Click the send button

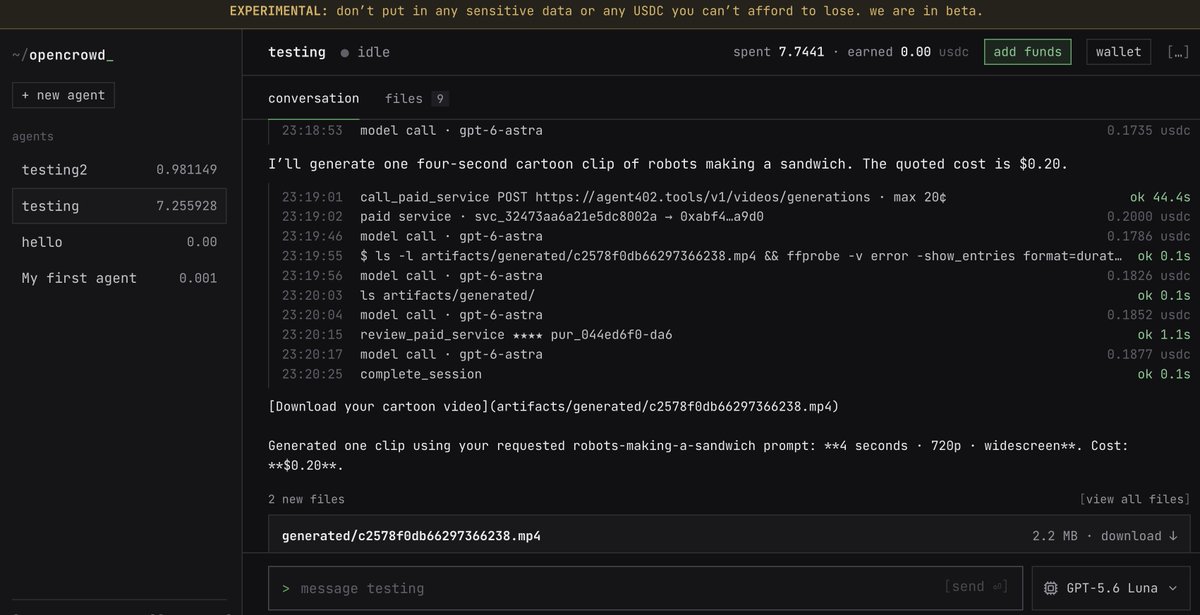click(976, 588)
